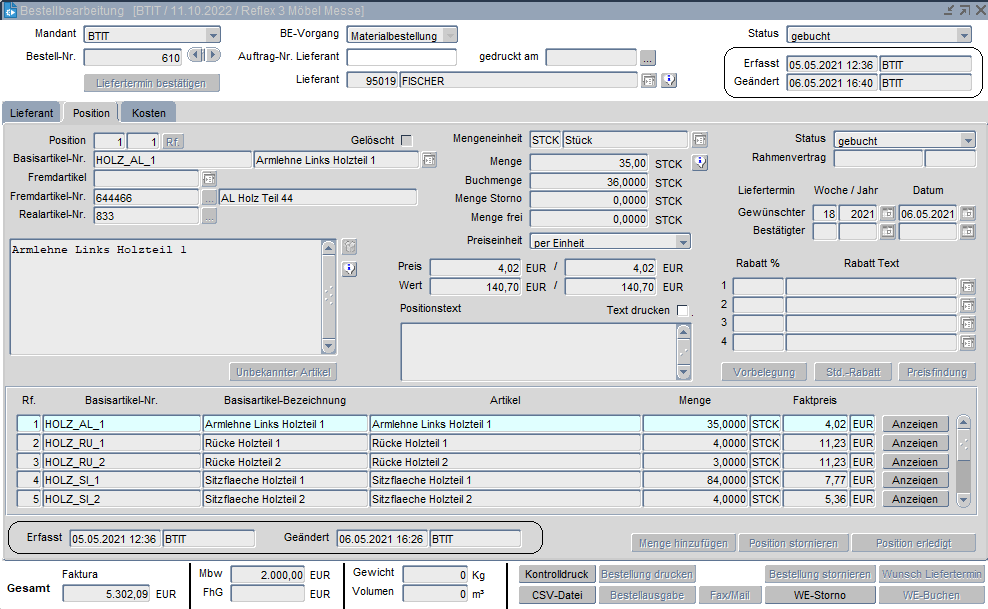Toggle the Gelöscht checkbox
This screenshot has height=609, width=988.
406,140
